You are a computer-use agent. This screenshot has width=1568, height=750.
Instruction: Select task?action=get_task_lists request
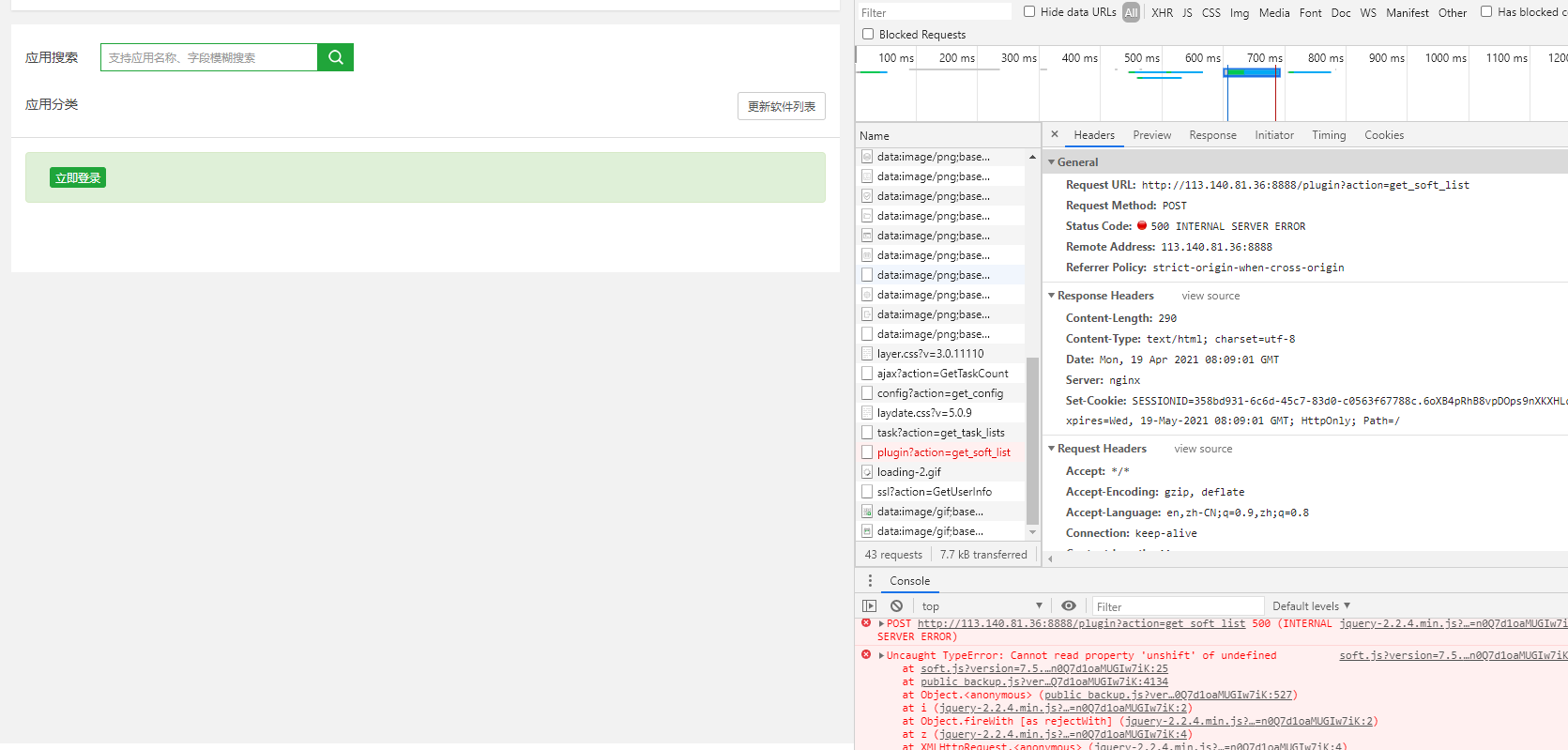pos(942,433)
